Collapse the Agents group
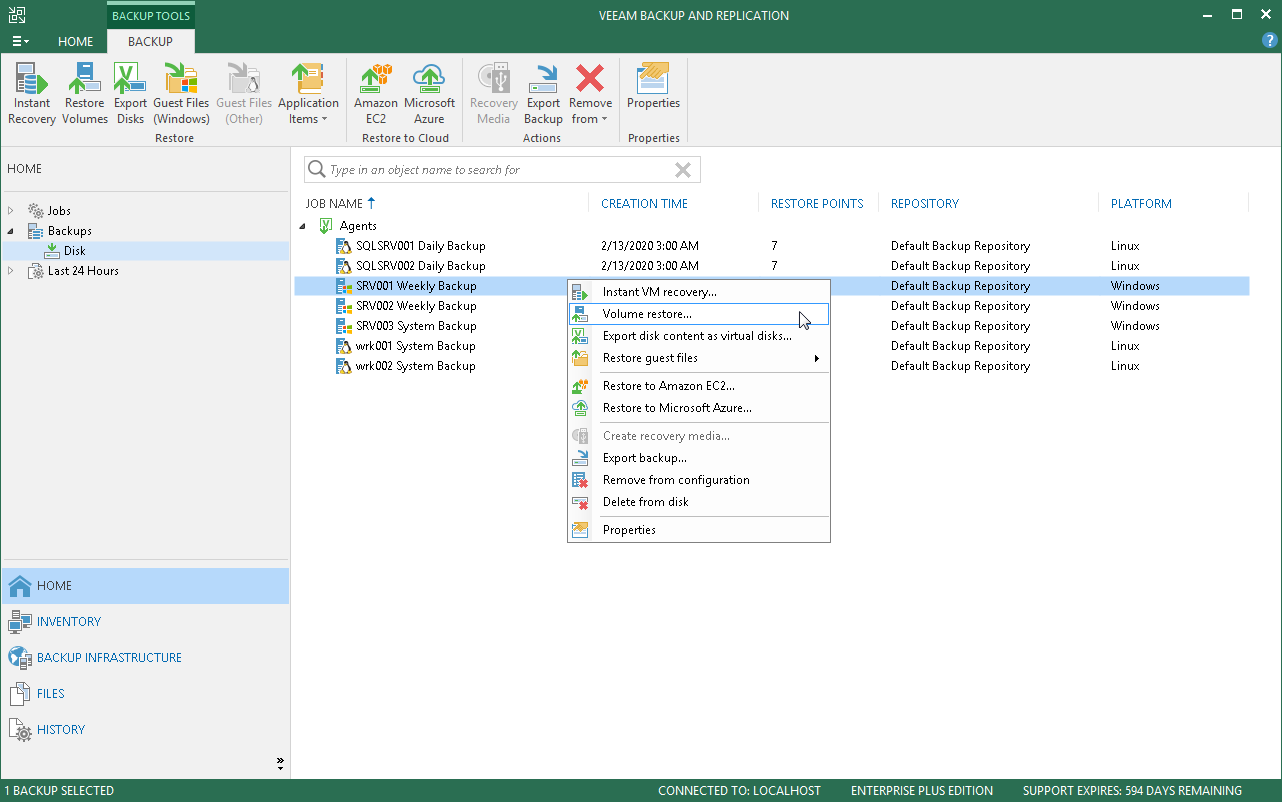Screen dimensions: 1282x802 (304, 226)
